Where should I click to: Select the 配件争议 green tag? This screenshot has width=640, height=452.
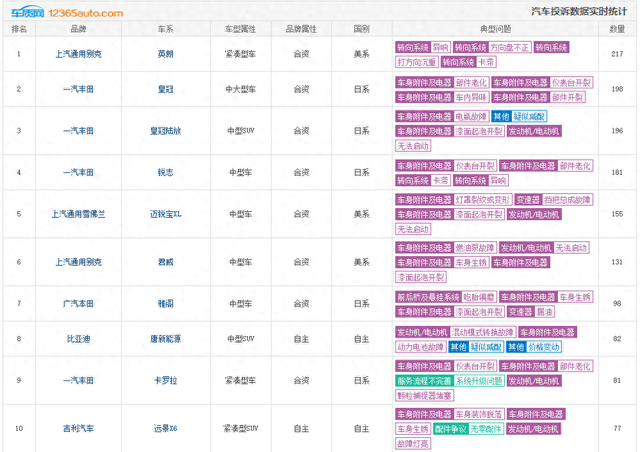click(x=451, y=429)
